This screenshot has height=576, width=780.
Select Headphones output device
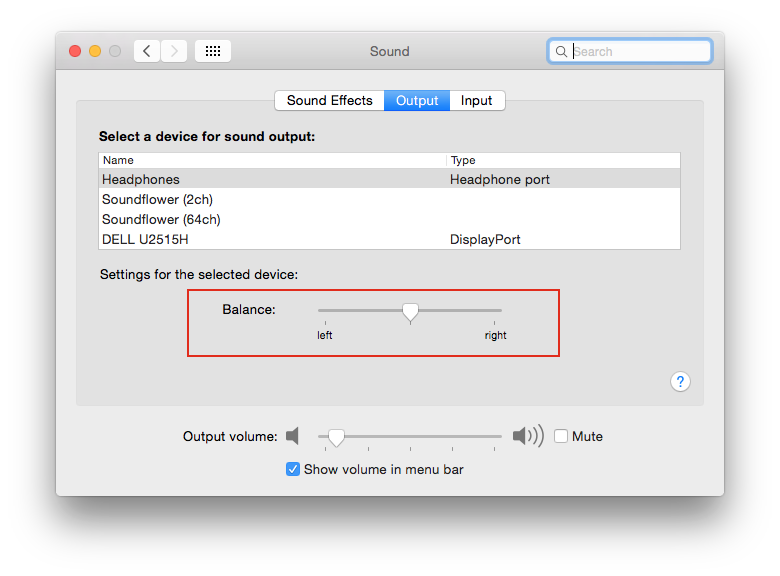390,179
